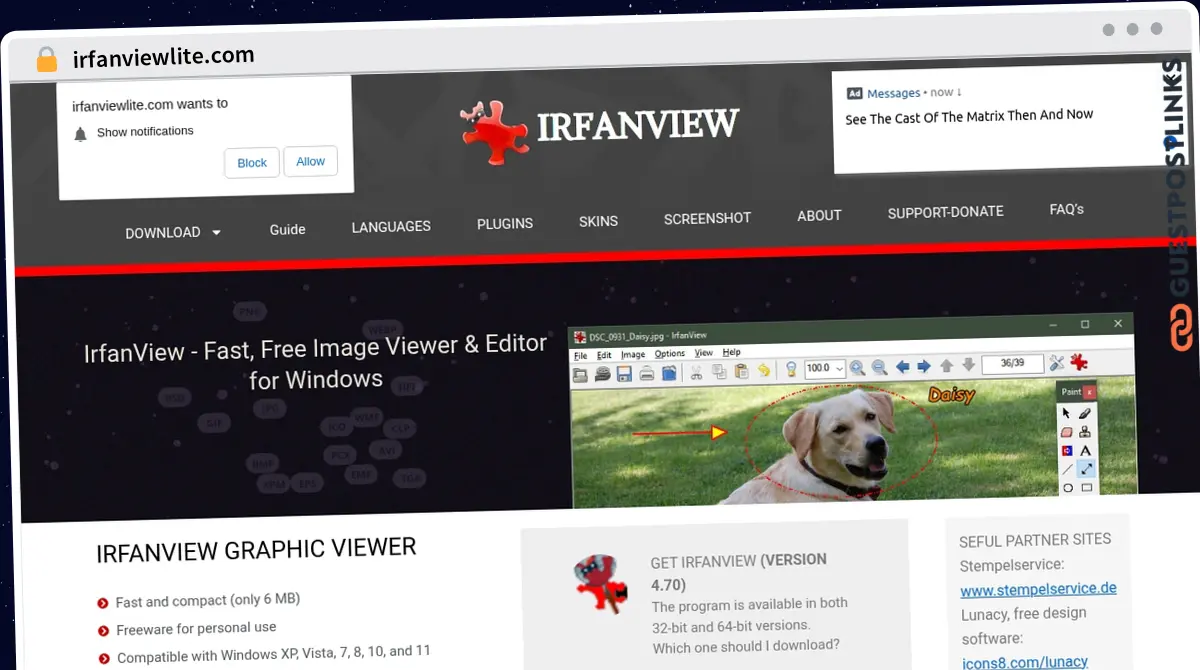Visit the www.stempelservice.de link
This screenshot has width=1200, height=670.
click(1038, 589)
